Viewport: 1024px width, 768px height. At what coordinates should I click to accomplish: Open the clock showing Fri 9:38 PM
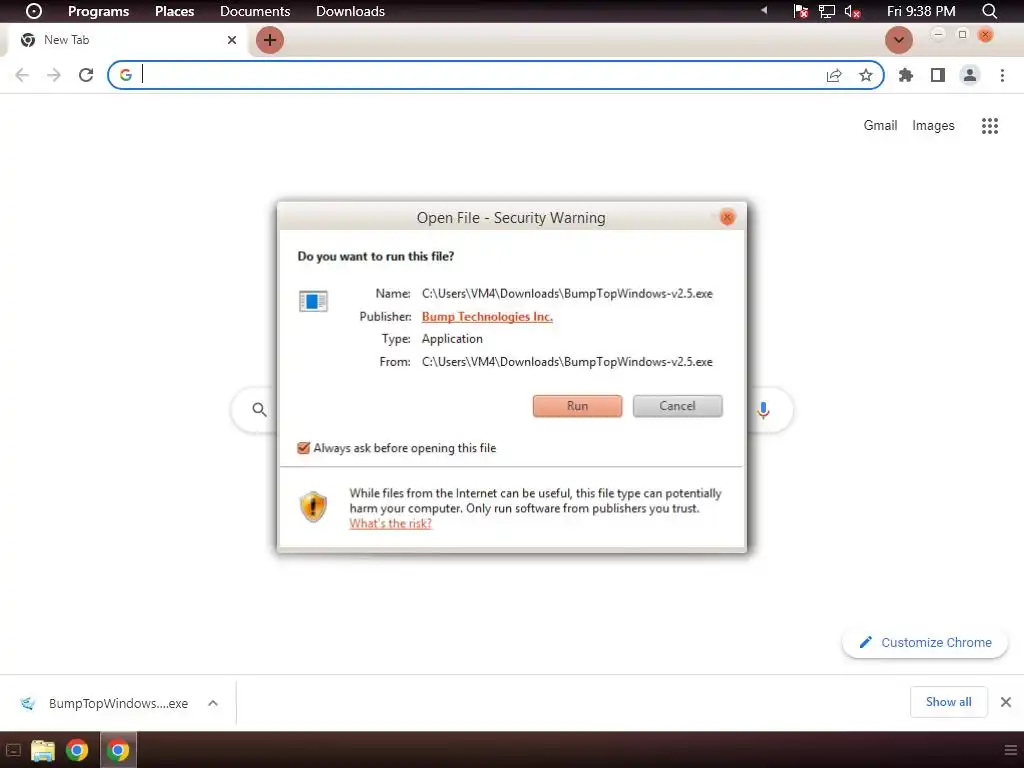click(x=921, y=11)
